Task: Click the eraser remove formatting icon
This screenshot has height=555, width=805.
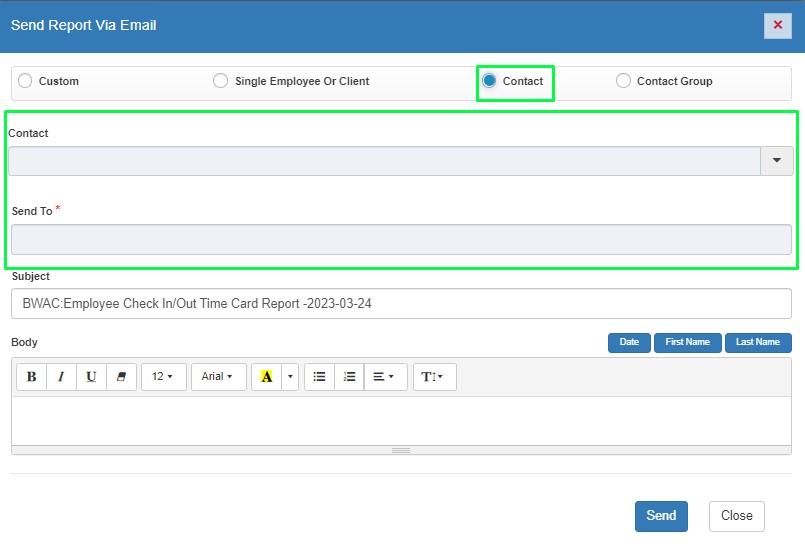Action: click(x=121, y=377)
